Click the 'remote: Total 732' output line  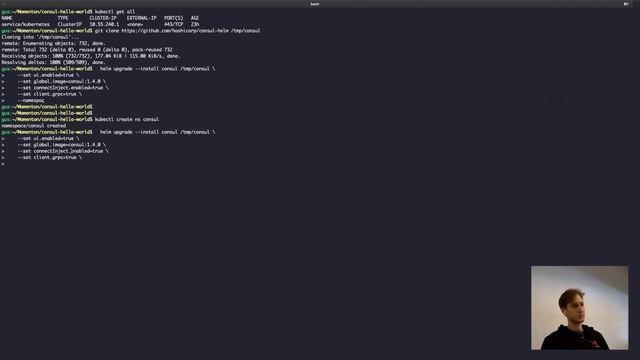click(87, 50)
